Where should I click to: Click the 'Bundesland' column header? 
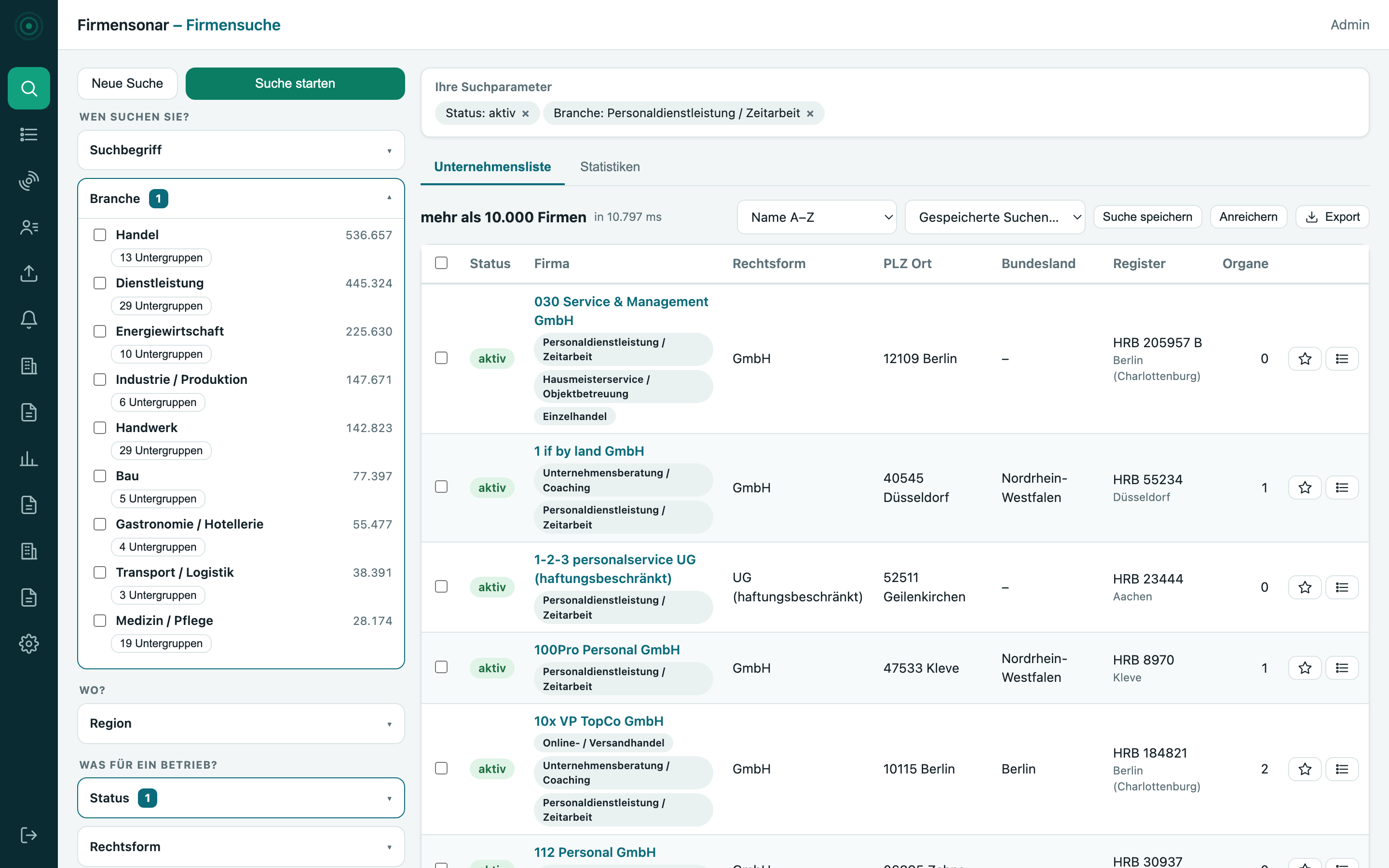pos(1038,263)
